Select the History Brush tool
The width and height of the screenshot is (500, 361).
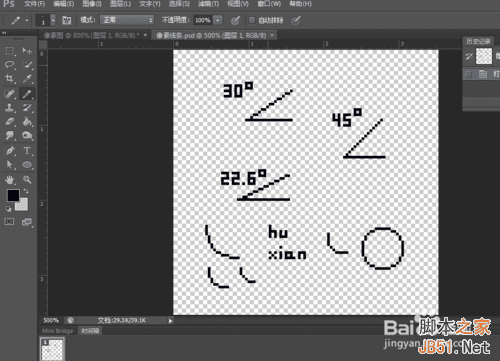coord(27,108)
